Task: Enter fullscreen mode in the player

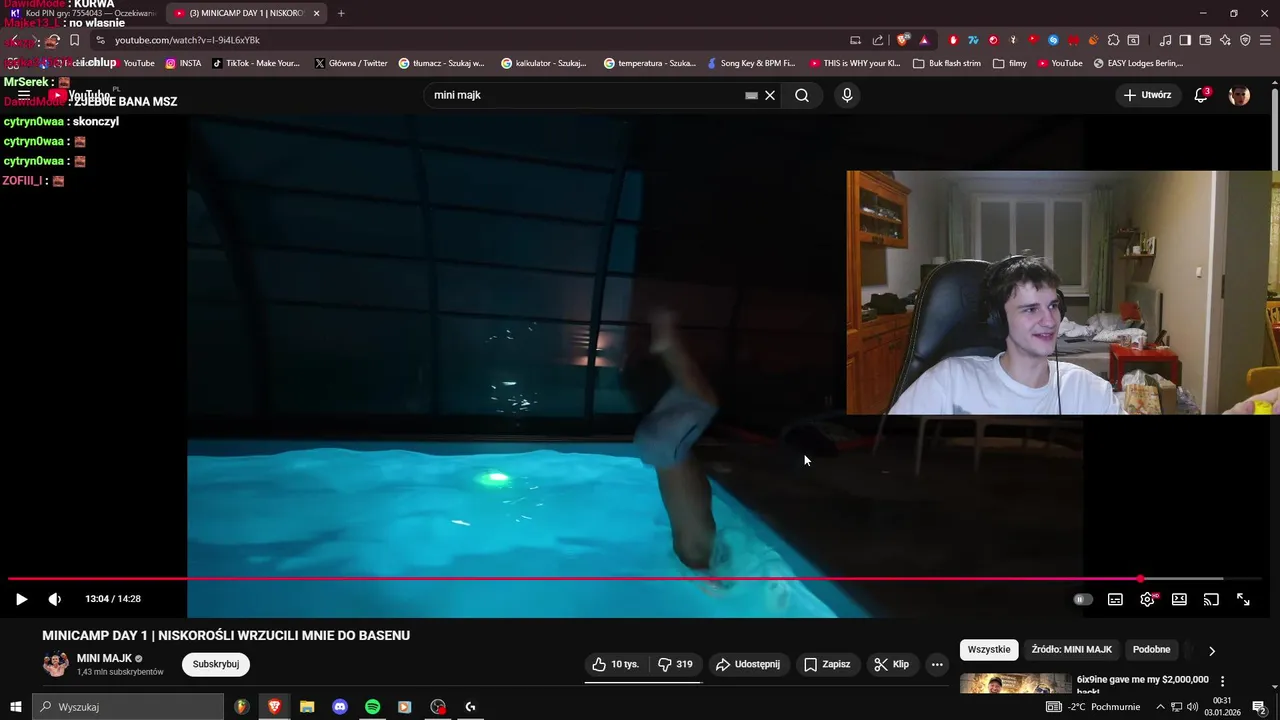Action: 1243,599
